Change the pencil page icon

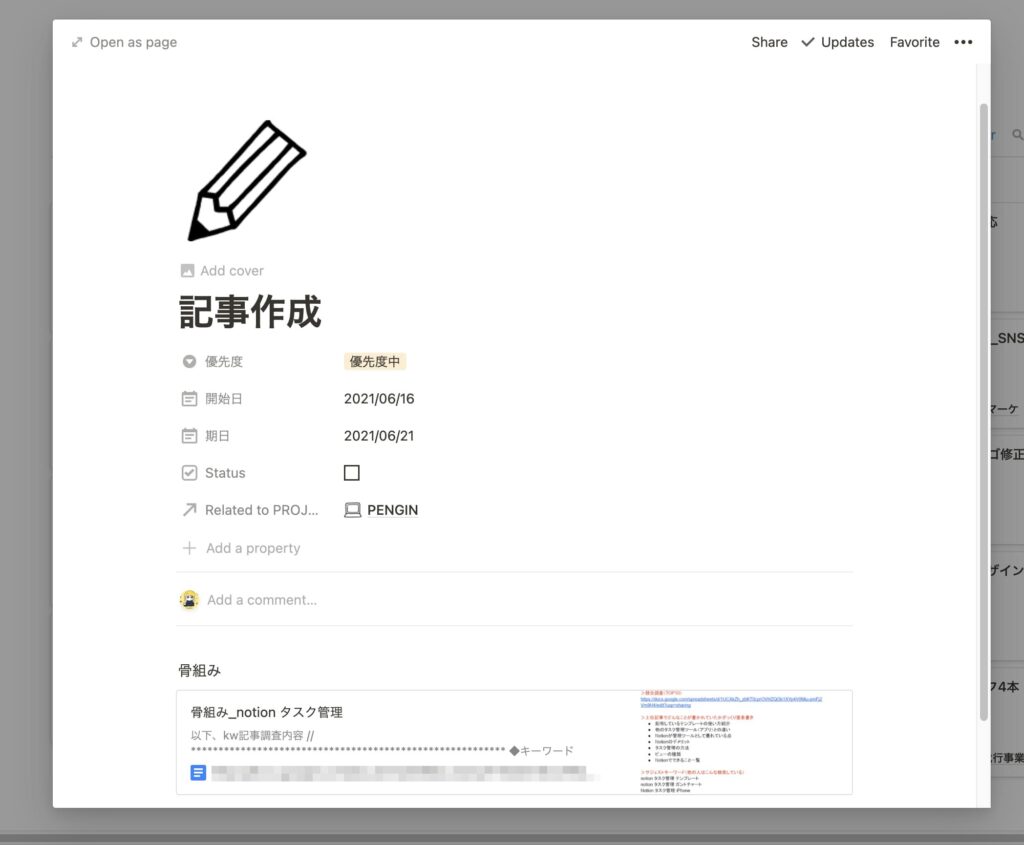click(247, 181)
